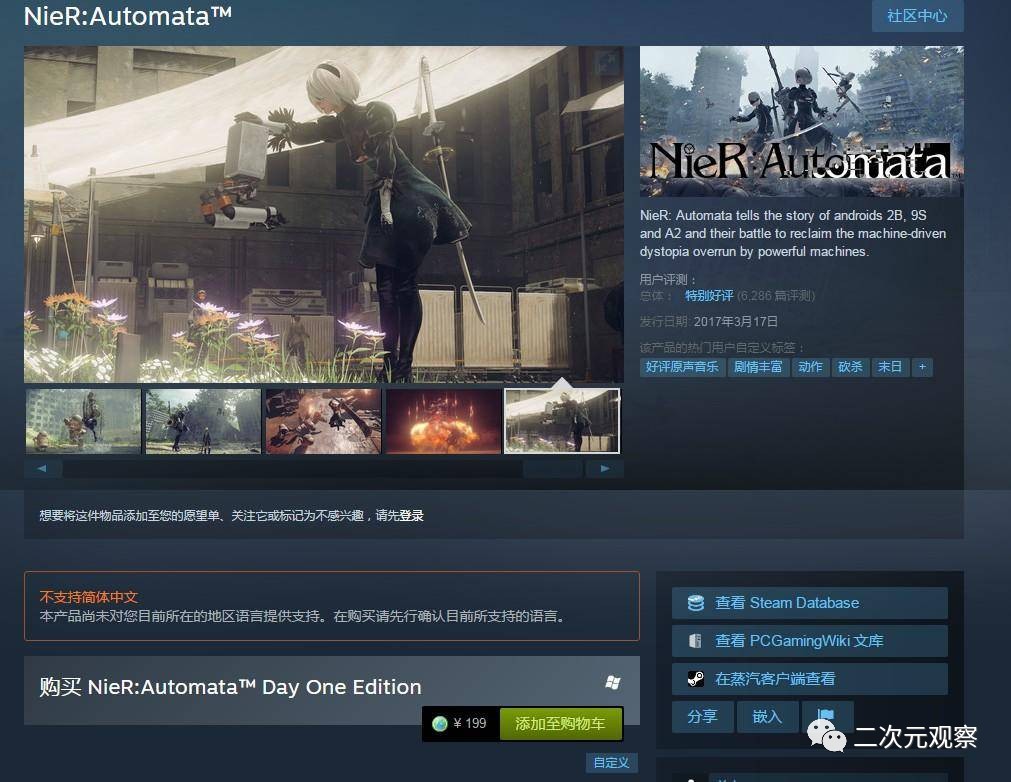The image size is (1011, 782).
Task: Go to 社区中心 in the top bar
Action: pos(917,16)
